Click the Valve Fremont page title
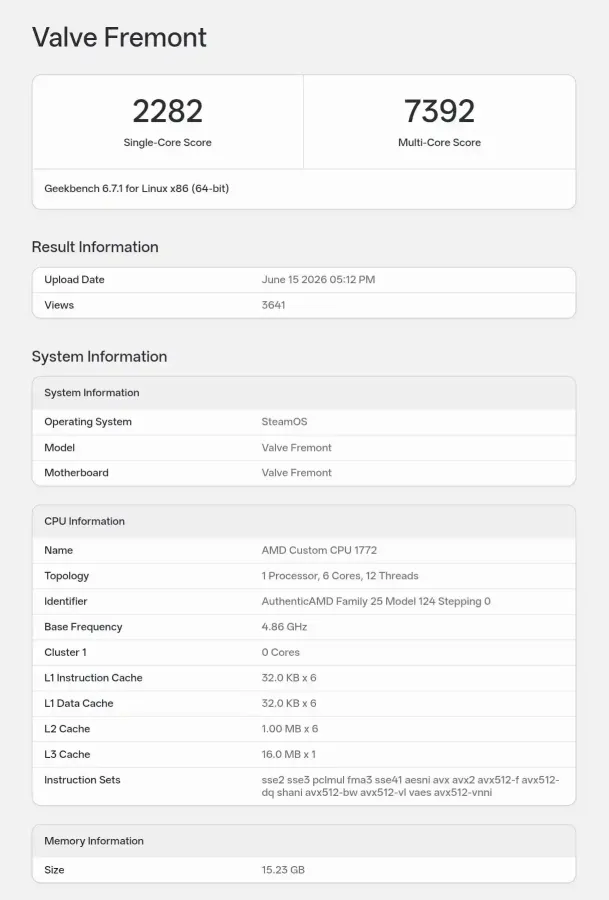Image resolution: width=609 pixels, height=900 pixels. coord(119,37)
